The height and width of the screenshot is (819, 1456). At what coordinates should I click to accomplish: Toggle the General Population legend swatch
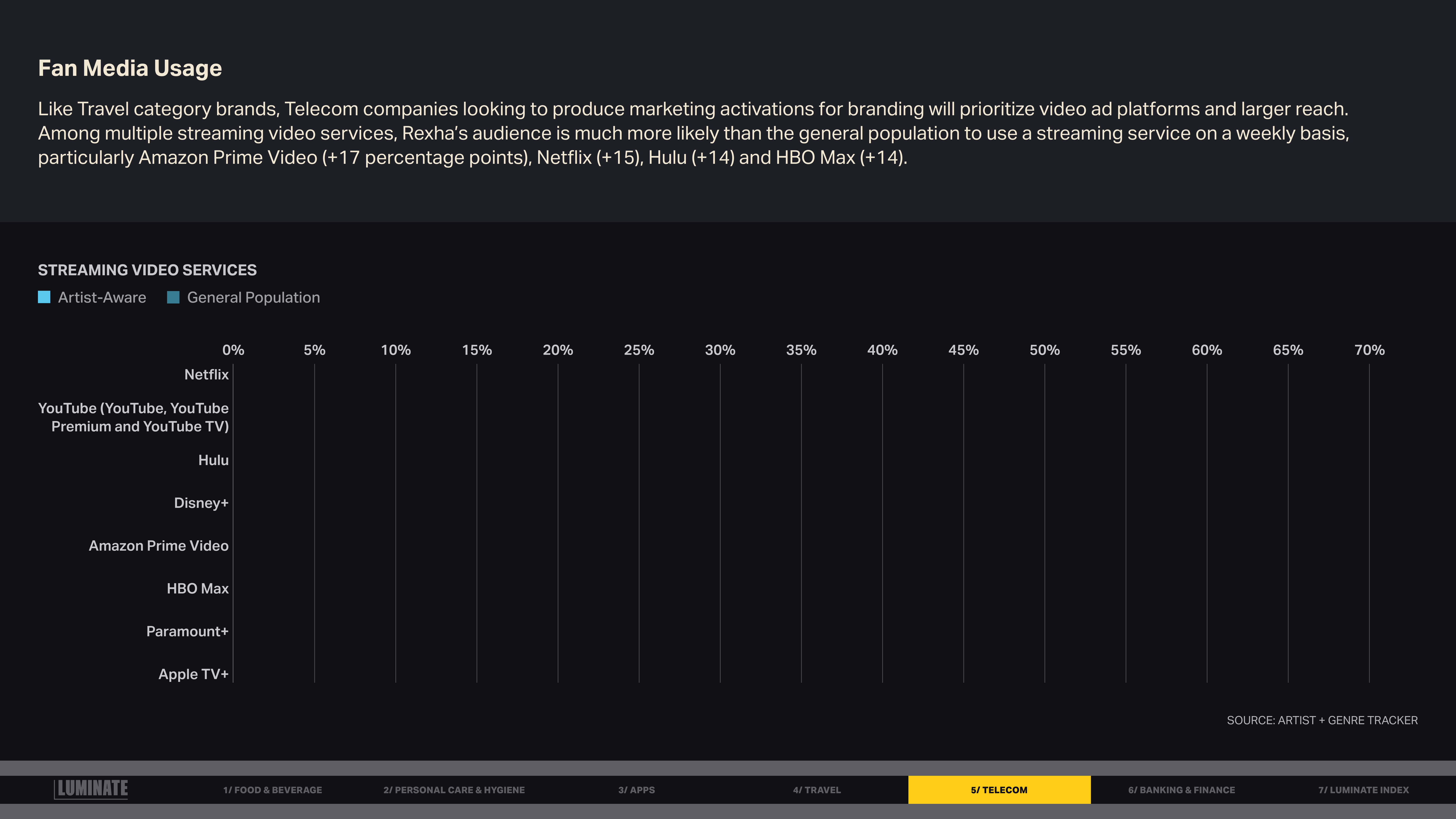pyautogui.click(x=173, y=297)
